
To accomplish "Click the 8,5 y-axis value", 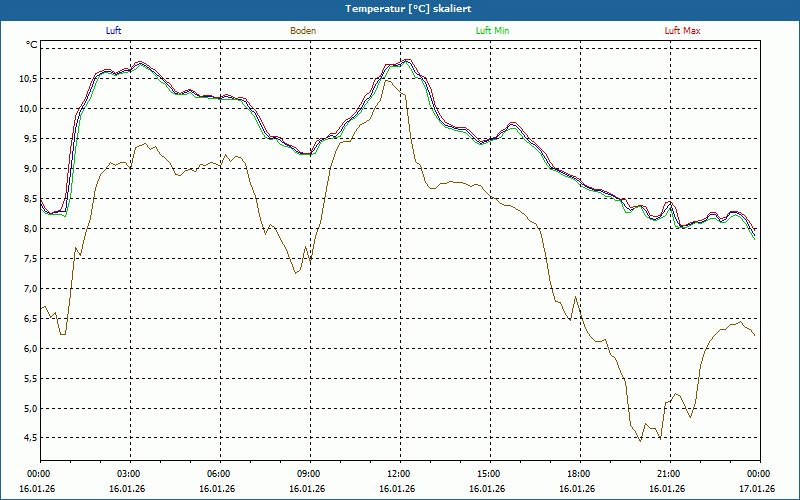I will click(31, 198).
